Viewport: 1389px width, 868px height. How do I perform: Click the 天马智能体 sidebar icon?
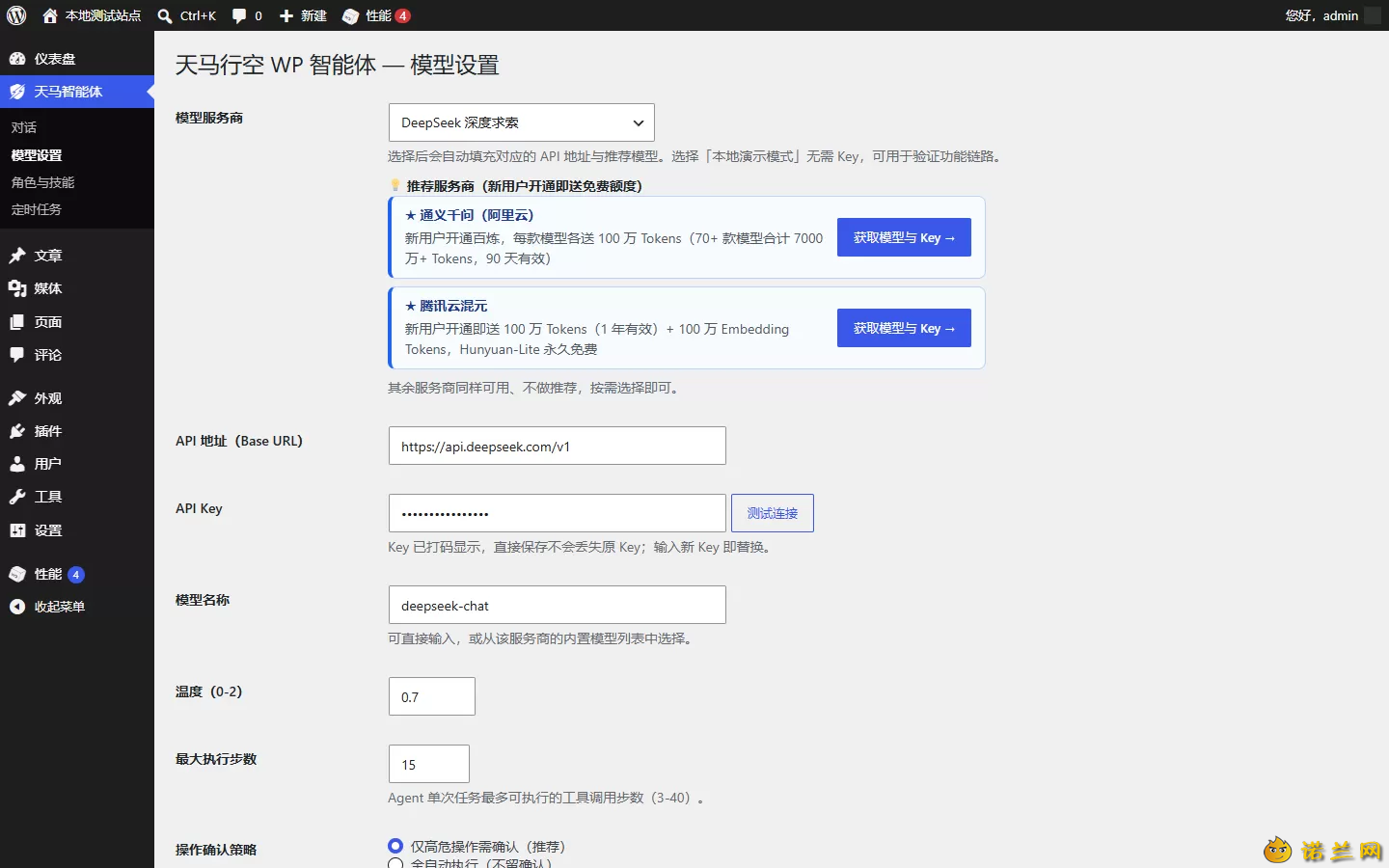coord(17,92)
